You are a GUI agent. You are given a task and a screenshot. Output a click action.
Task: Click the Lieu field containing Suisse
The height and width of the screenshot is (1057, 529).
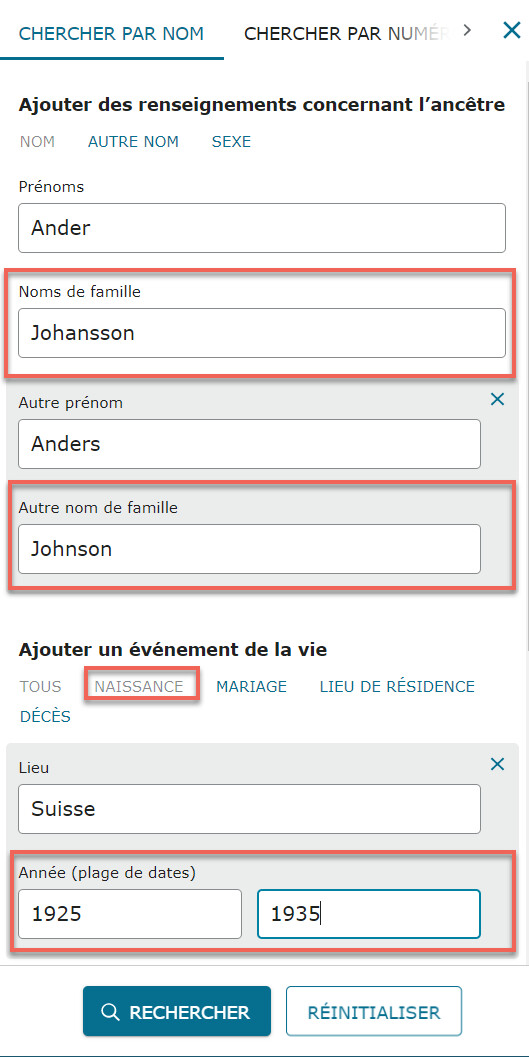(x=249, y=809)
